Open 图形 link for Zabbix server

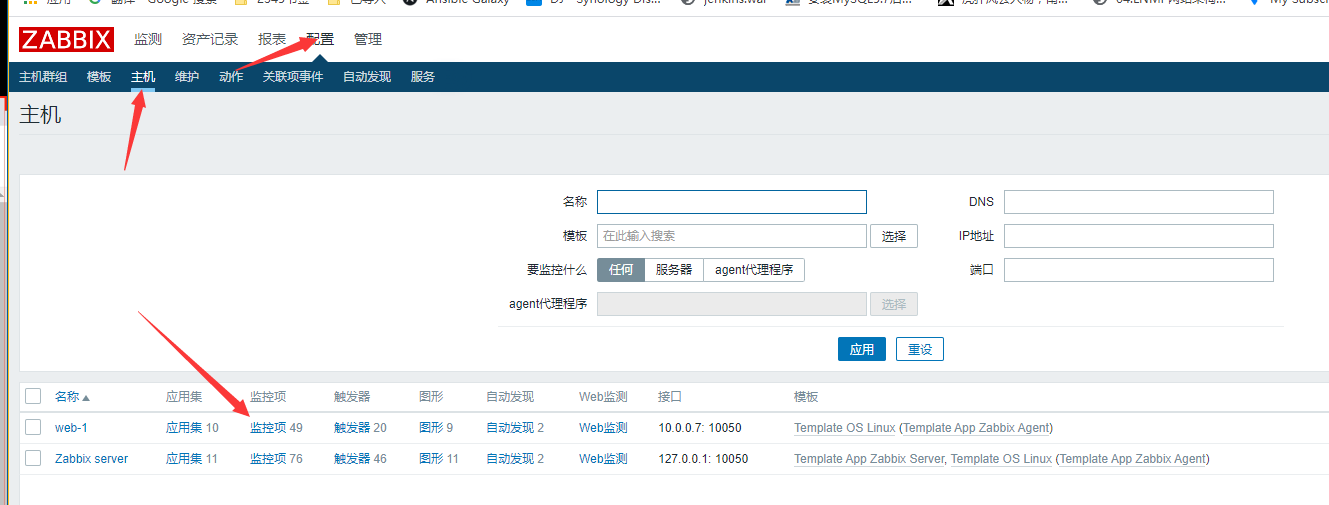[x=431, y=459]
